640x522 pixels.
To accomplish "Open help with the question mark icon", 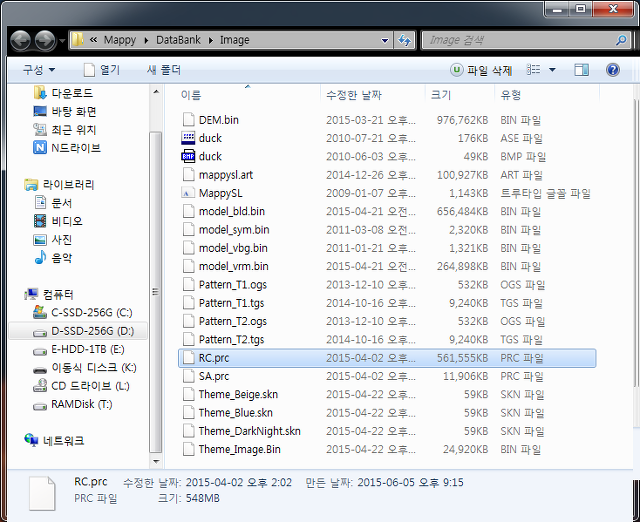I will pyautogui.click(x=613, y=70).
